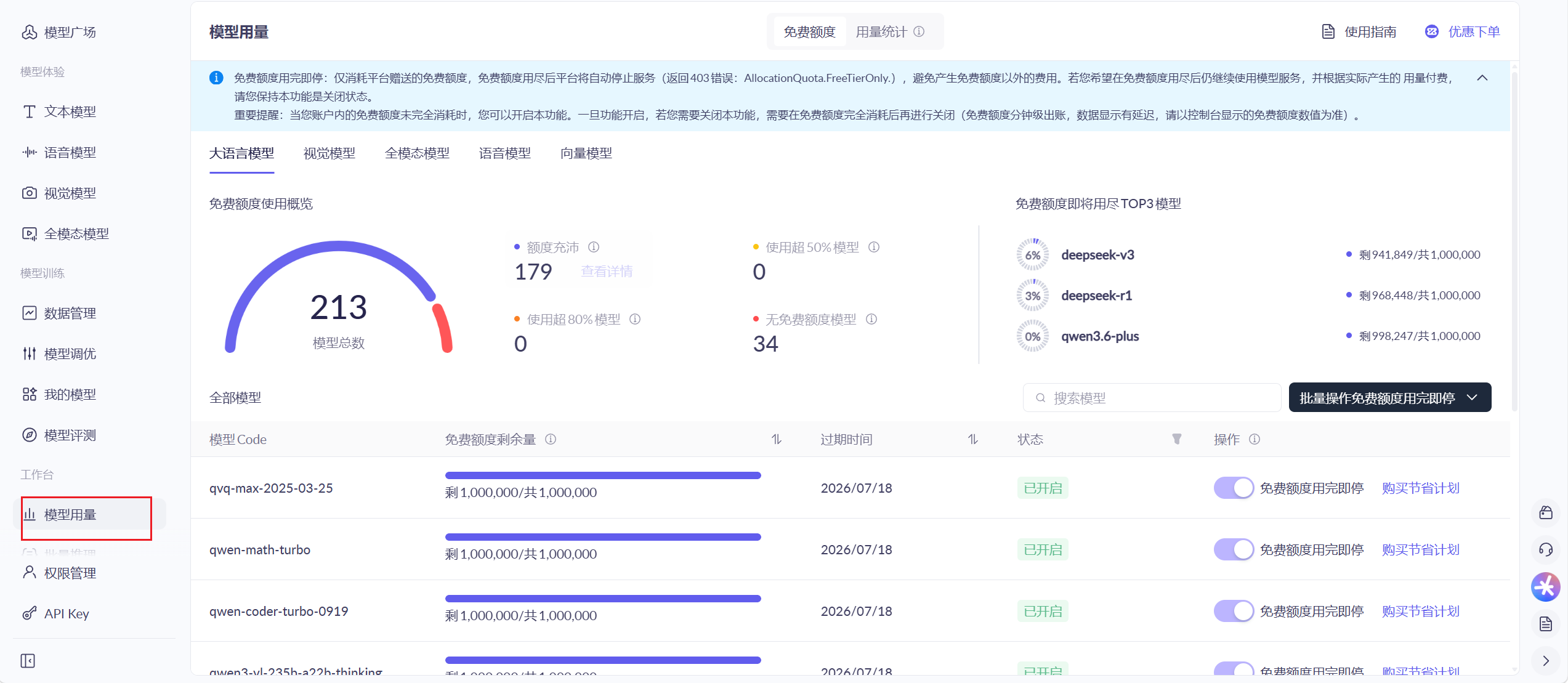
Task: Click 查看详情 under 额度充沛
Action: click(x=607, y=272)
